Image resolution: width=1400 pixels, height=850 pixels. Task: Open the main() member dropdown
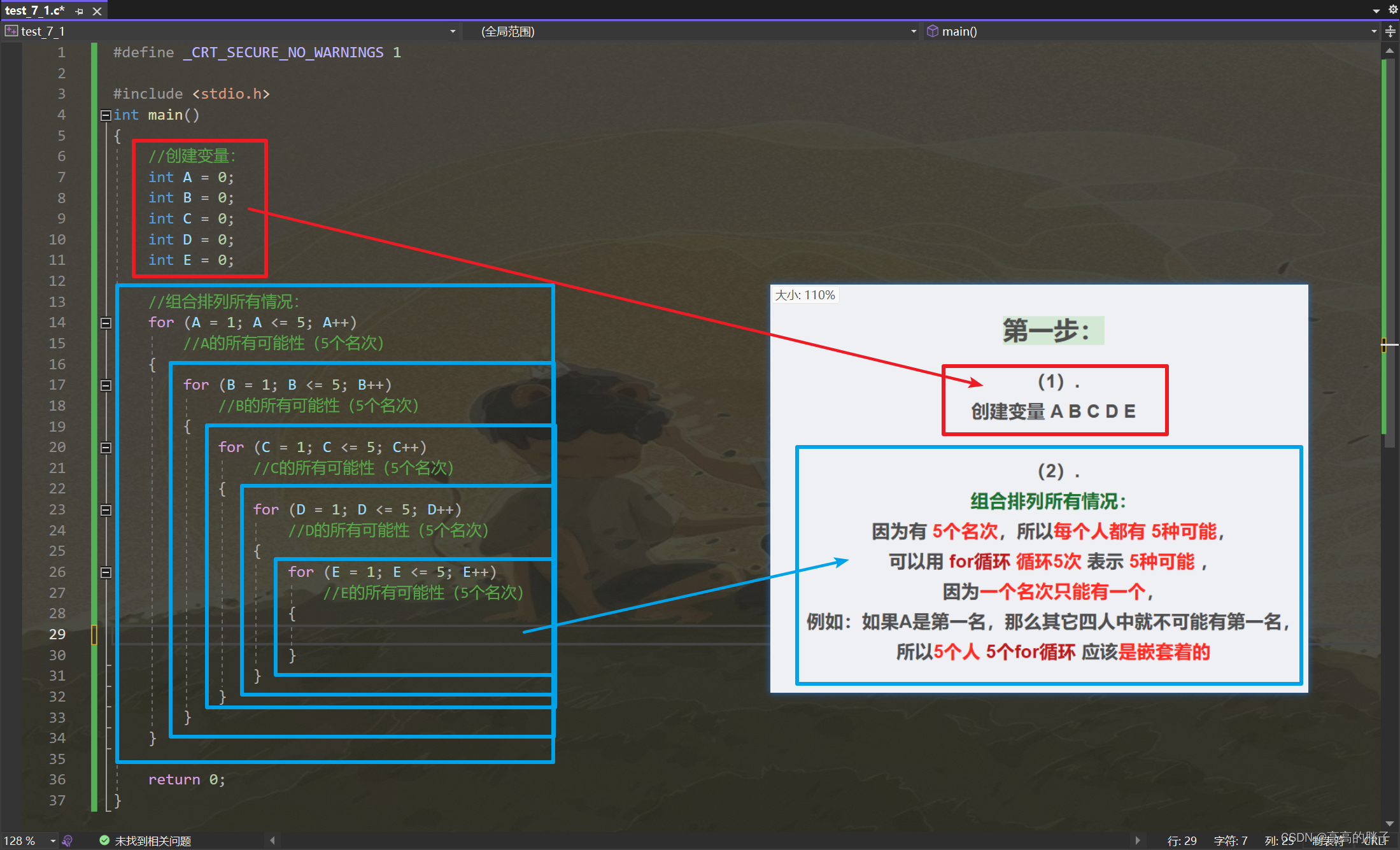coord(1374,31)
